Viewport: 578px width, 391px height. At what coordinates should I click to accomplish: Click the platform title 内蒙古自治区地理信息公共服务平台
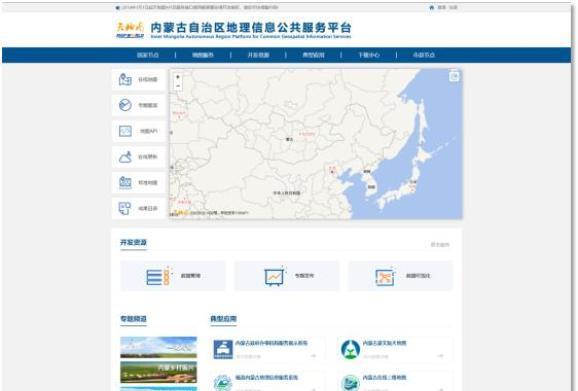(x=251, y=28)
